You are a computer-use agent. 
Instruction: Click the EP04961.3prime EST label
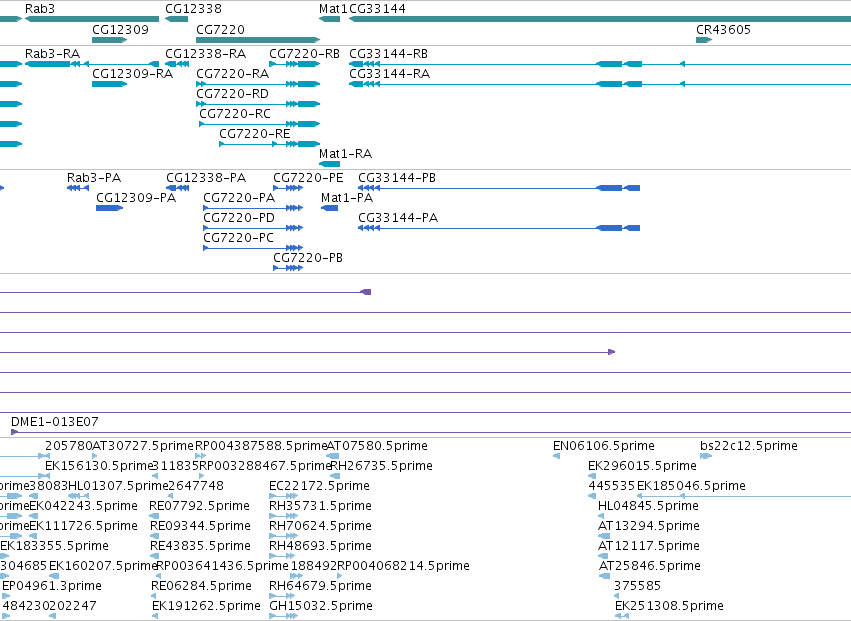pos(52,586)
